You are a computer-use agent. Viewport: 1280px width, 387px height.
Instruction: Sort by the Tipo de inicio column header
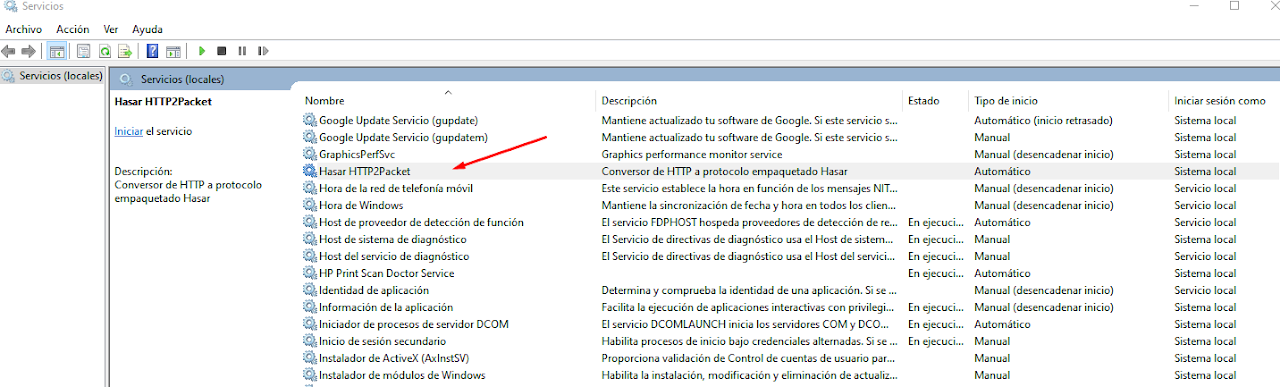(x=1006, y=100)
